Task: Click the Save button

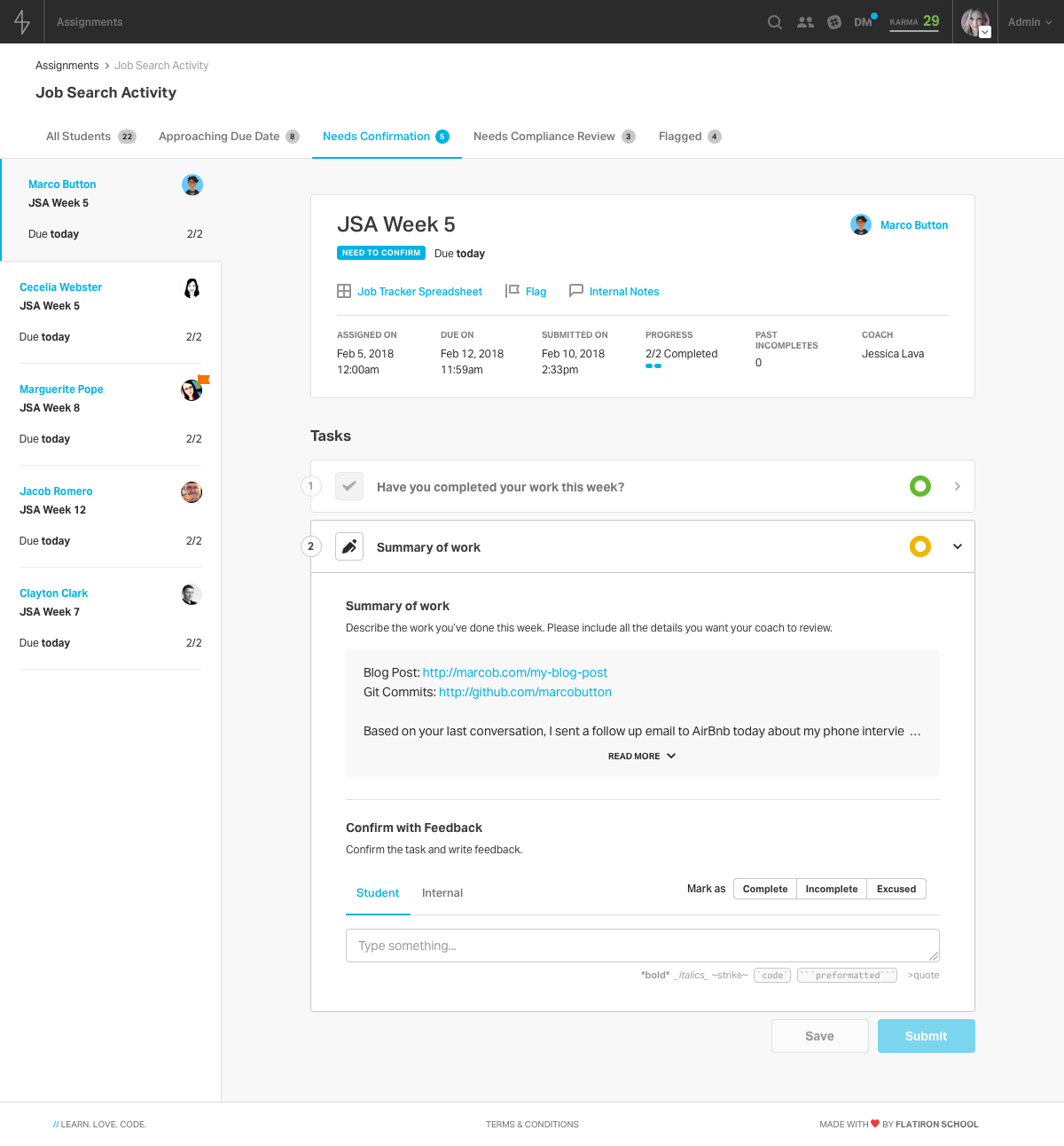Action: pyautogui.click(x=820, y=1036)
